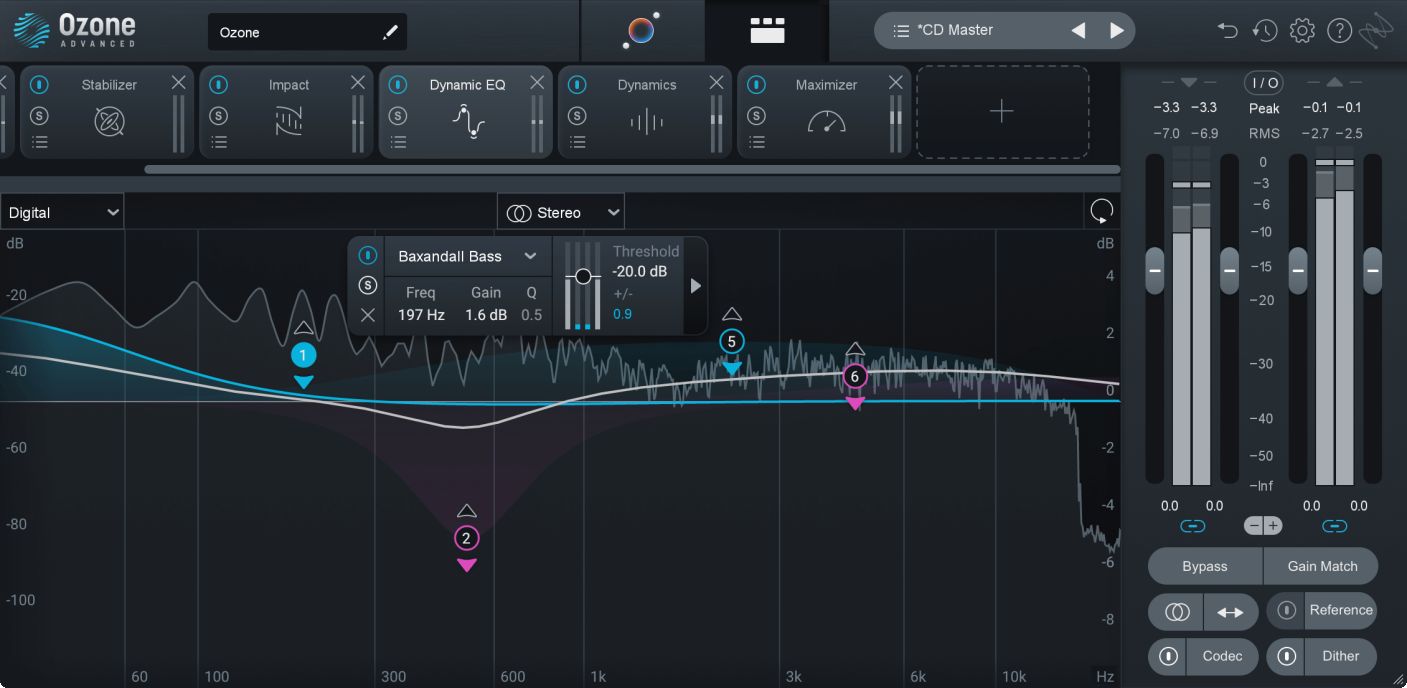Open the Master Assistant orb icon
1407x688 pixels.
coord(641,31)
